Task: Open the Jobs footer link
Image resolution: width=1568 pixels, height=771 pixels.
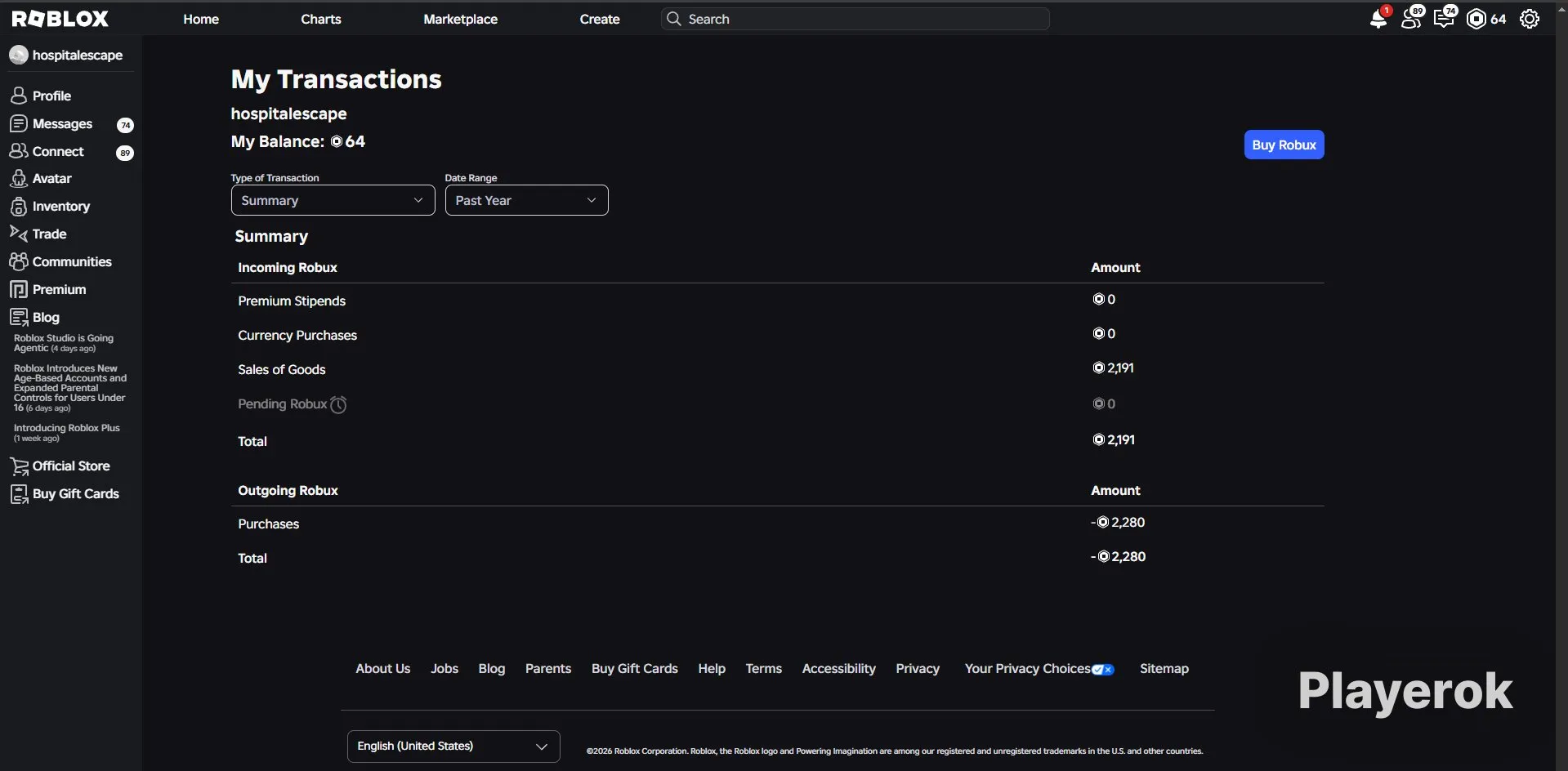Action: [444, 668]
